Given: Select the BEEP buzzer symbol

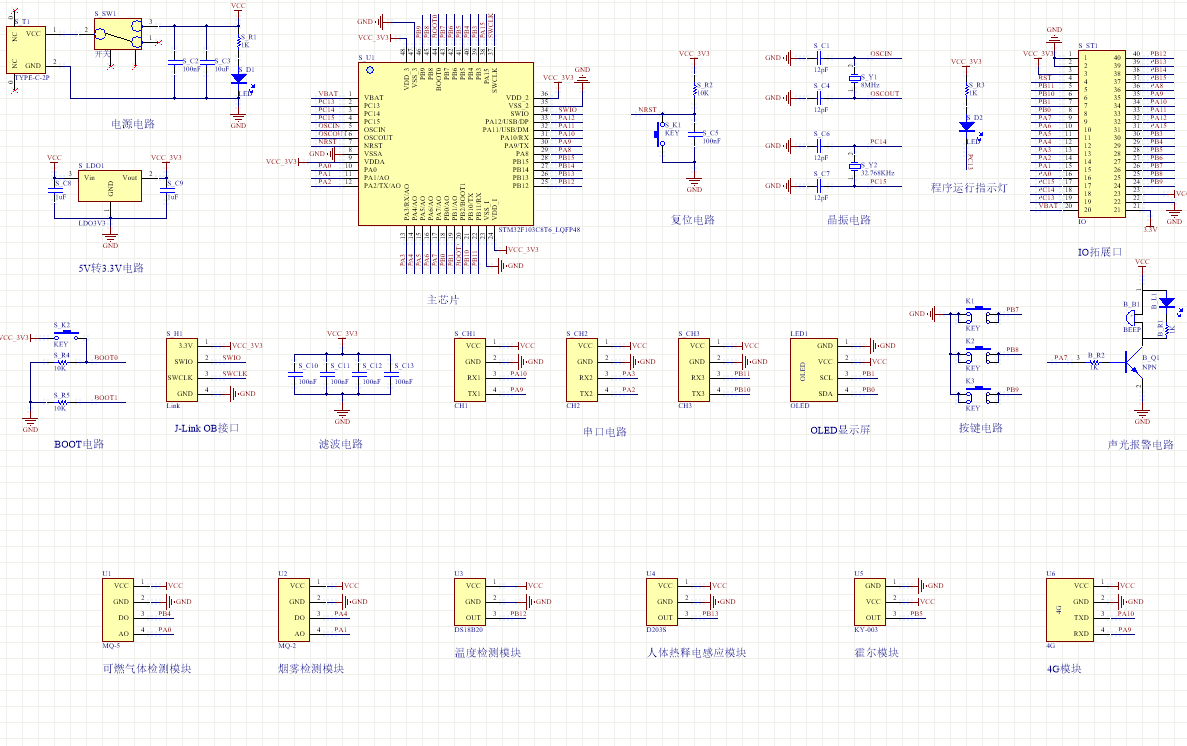Looking at the screenshot, I should click(1133, 318).
